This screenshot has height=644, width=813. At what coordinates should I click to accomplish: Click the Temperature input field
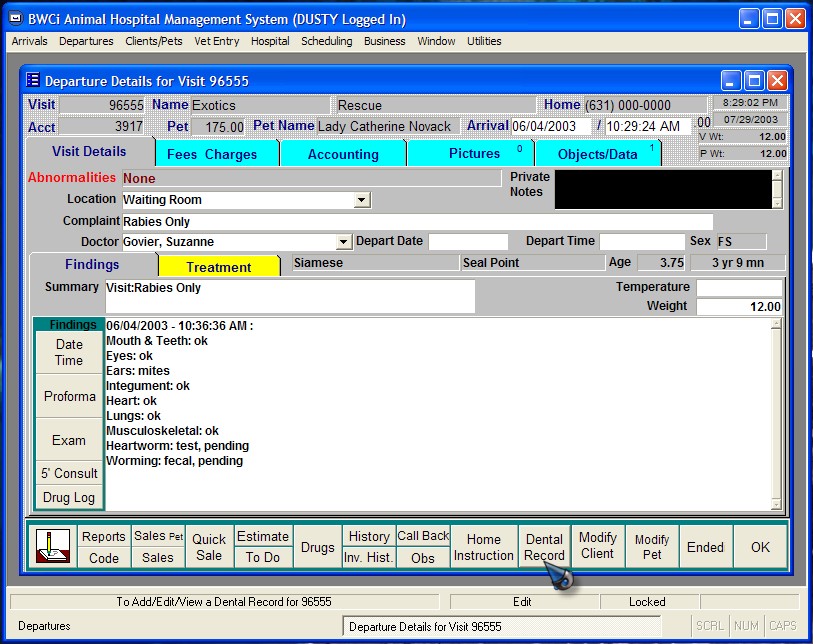739,287
